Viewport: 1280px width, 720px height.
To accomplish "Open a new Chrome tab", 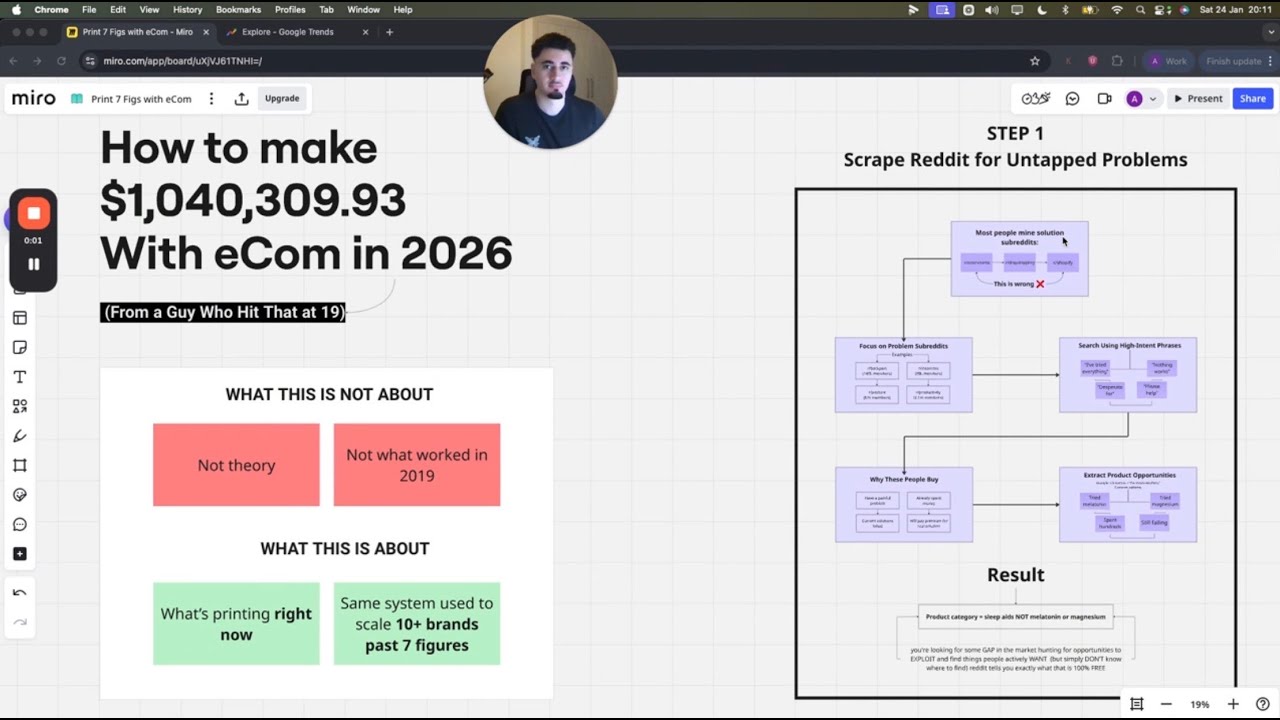I will 389,32.
